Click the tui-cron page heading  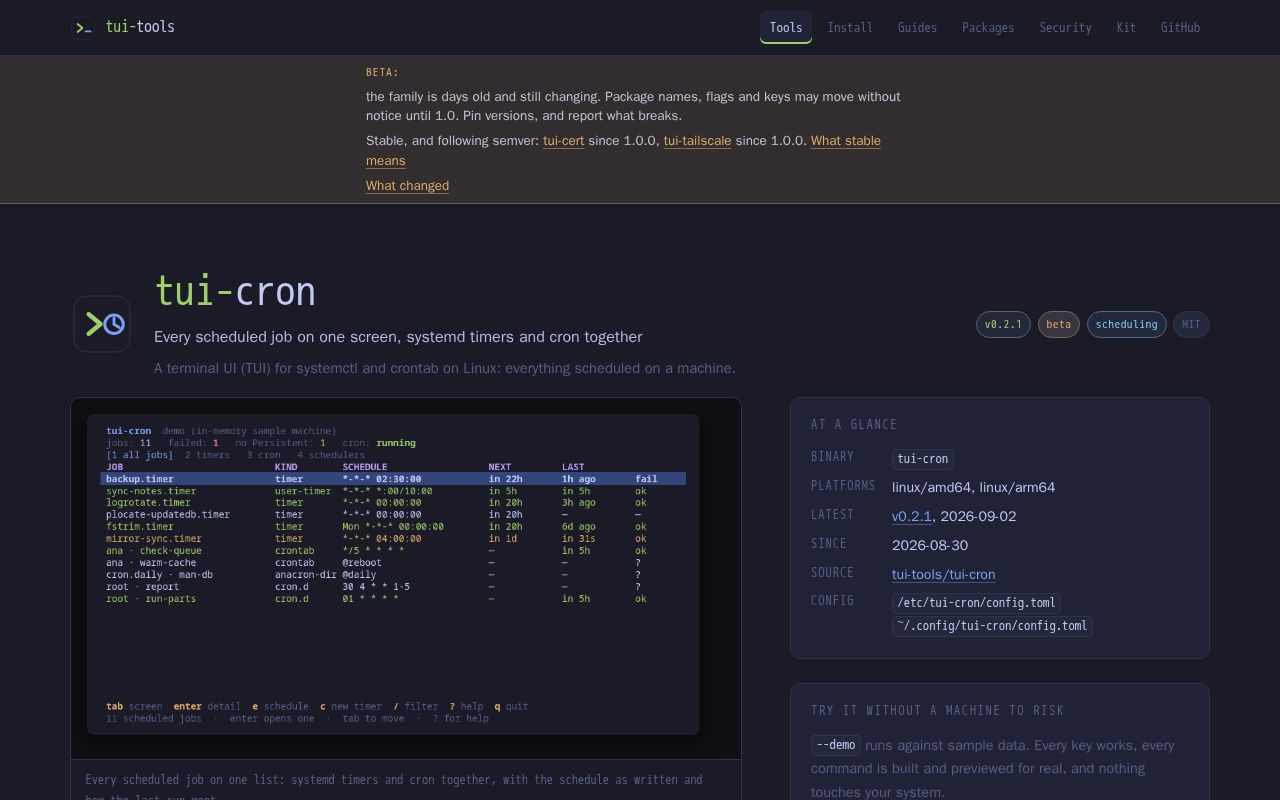(x=235, y=292)
